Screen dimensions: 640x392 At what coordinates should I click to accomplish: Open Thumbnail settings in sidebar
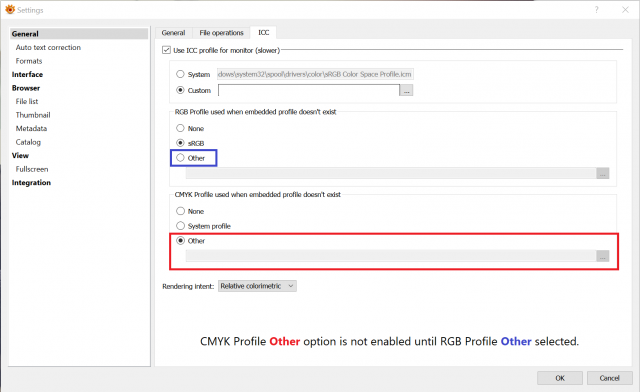click(x=33, y=115)
